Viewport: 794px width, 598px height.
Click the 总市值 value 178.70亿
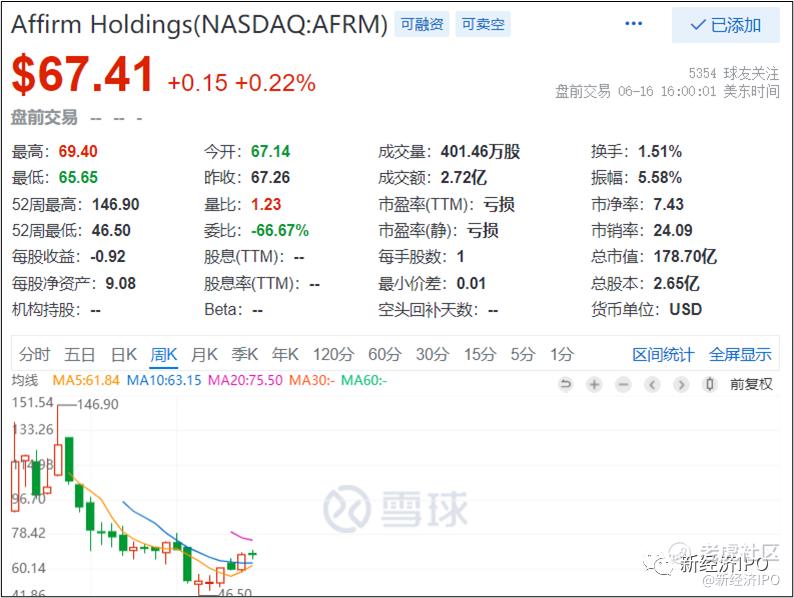(685, 257)
